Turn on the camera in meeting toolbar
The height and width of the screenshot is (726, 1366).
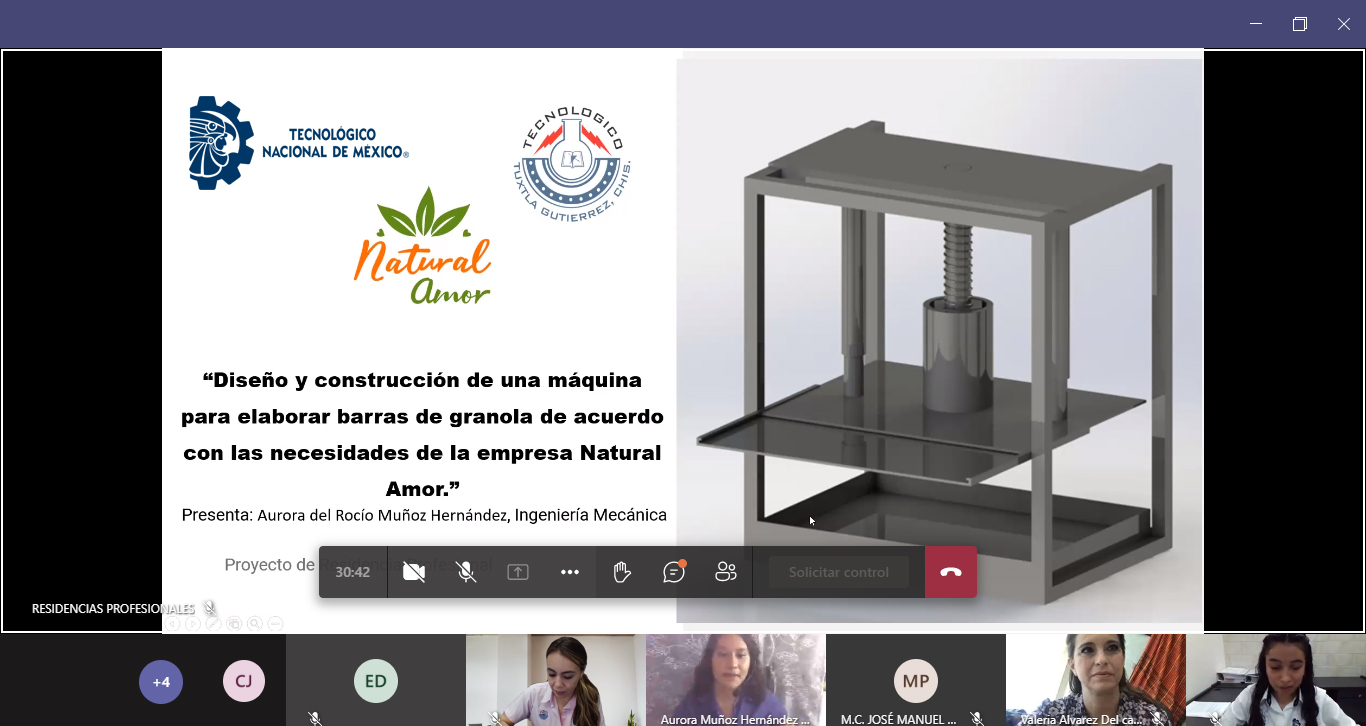[414, 572]
